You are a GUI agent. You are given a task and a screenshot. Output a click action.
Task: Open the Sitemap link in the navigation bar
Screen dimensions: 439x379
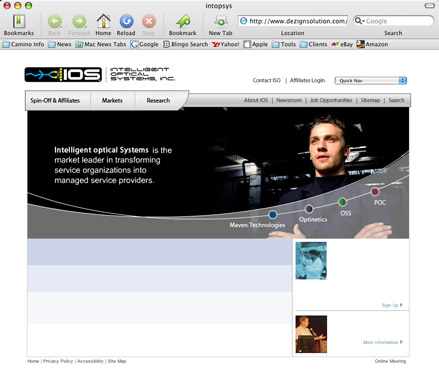pyautogui.click(x=370, y=100)
